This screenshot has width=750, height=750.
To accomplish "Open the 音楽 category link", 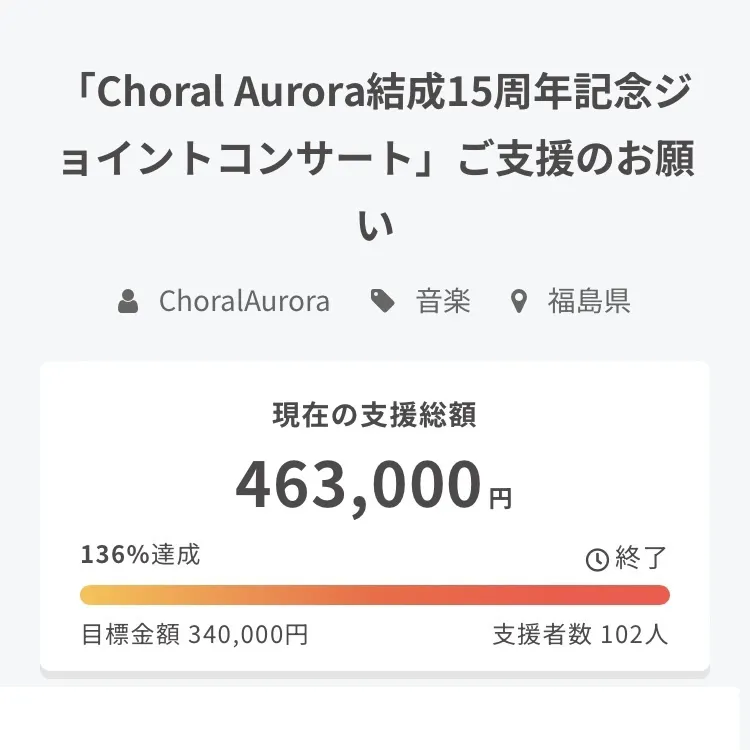I will pos(443,301).
